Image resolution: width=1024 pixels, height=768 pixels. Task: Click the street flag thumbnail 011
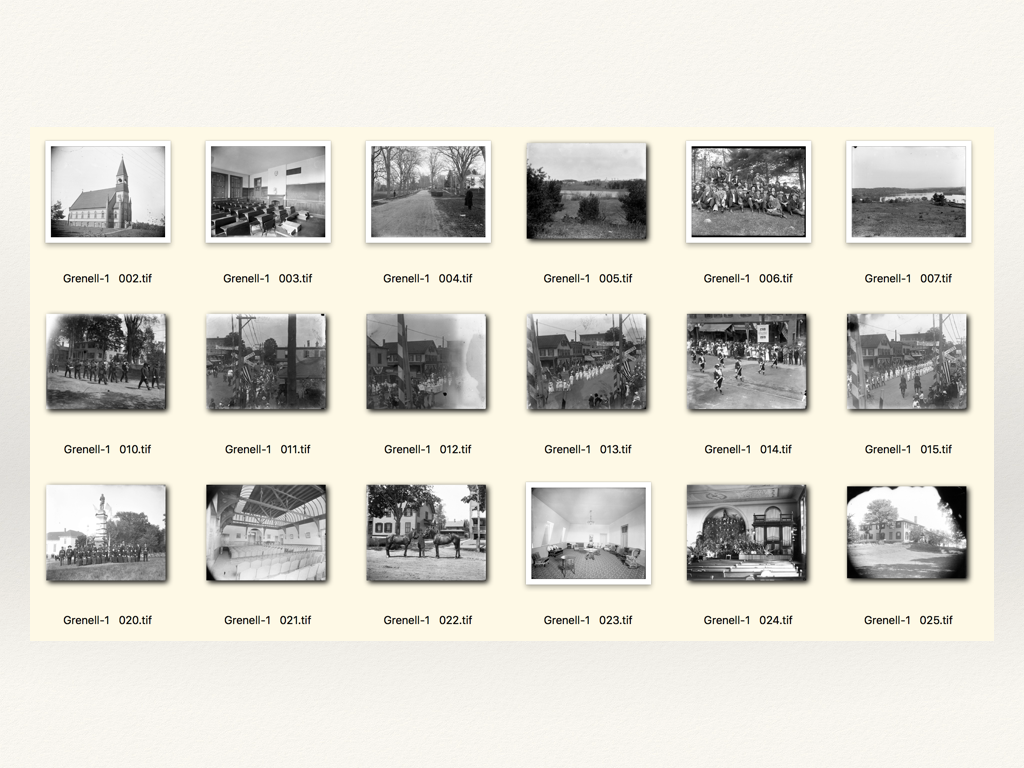tap(266, 362)
